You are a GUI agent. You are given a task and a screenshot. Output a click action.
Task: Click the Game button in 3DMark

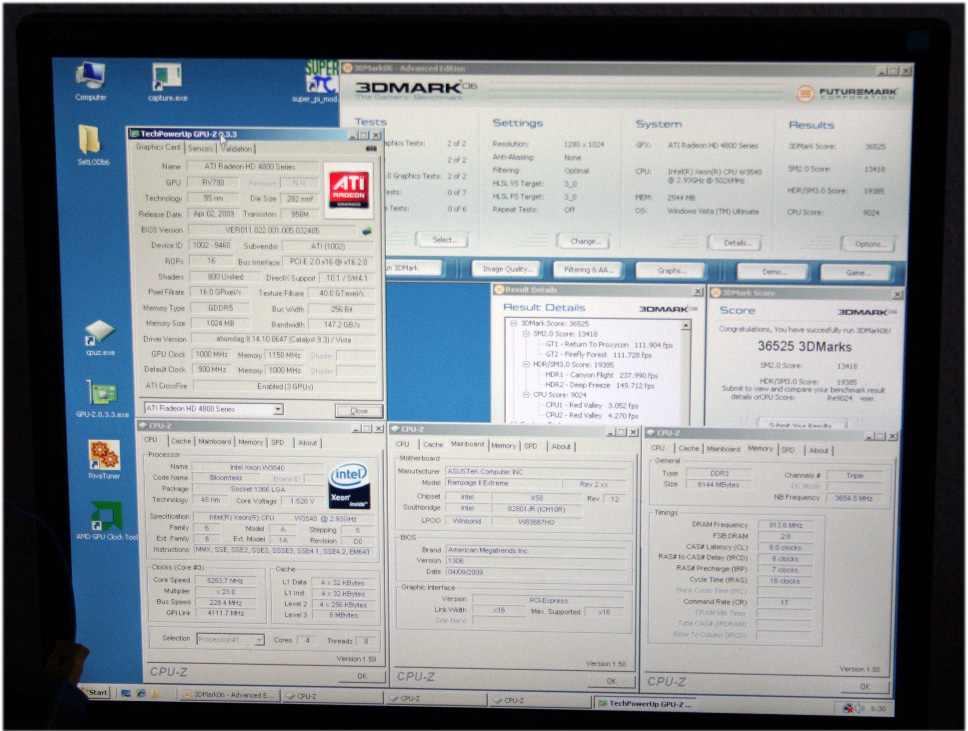click(856, 272)
